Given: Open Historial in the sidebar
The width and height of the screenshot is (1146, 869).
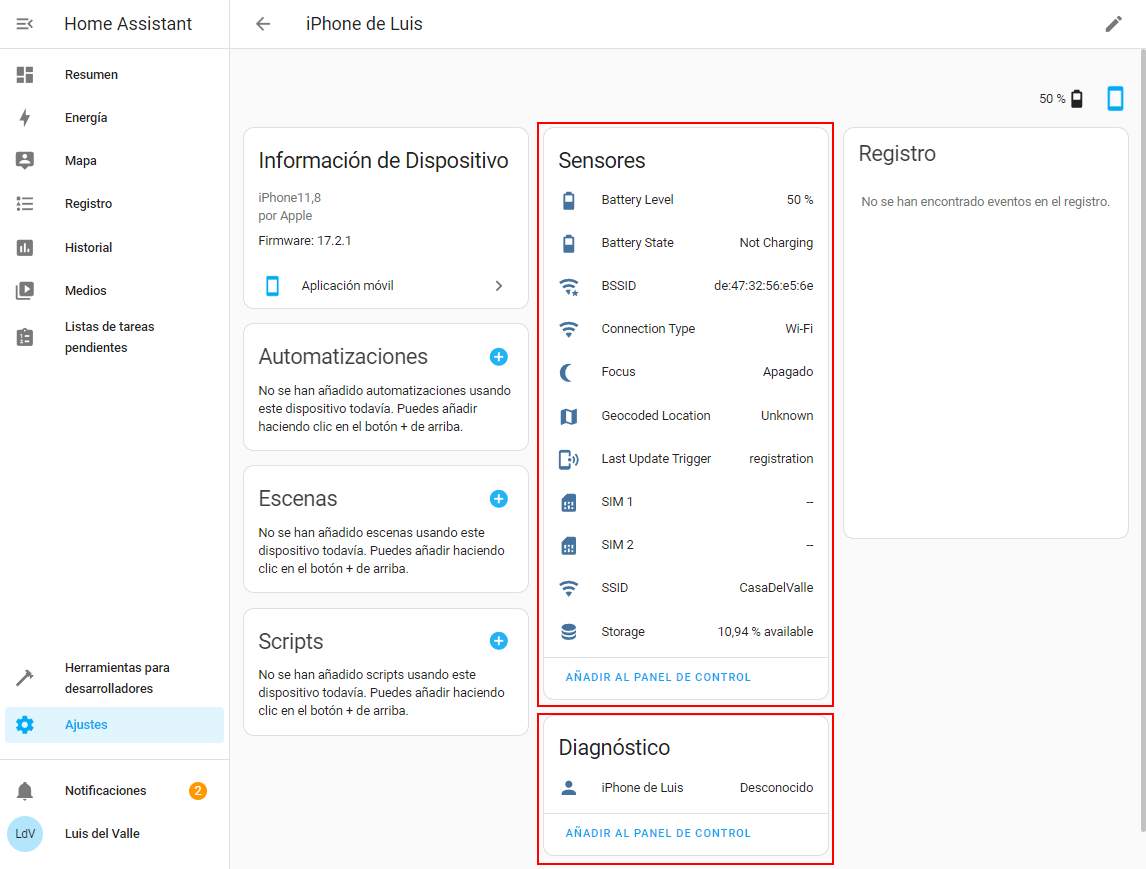Looking at the screenshot, I should (114, 248).
